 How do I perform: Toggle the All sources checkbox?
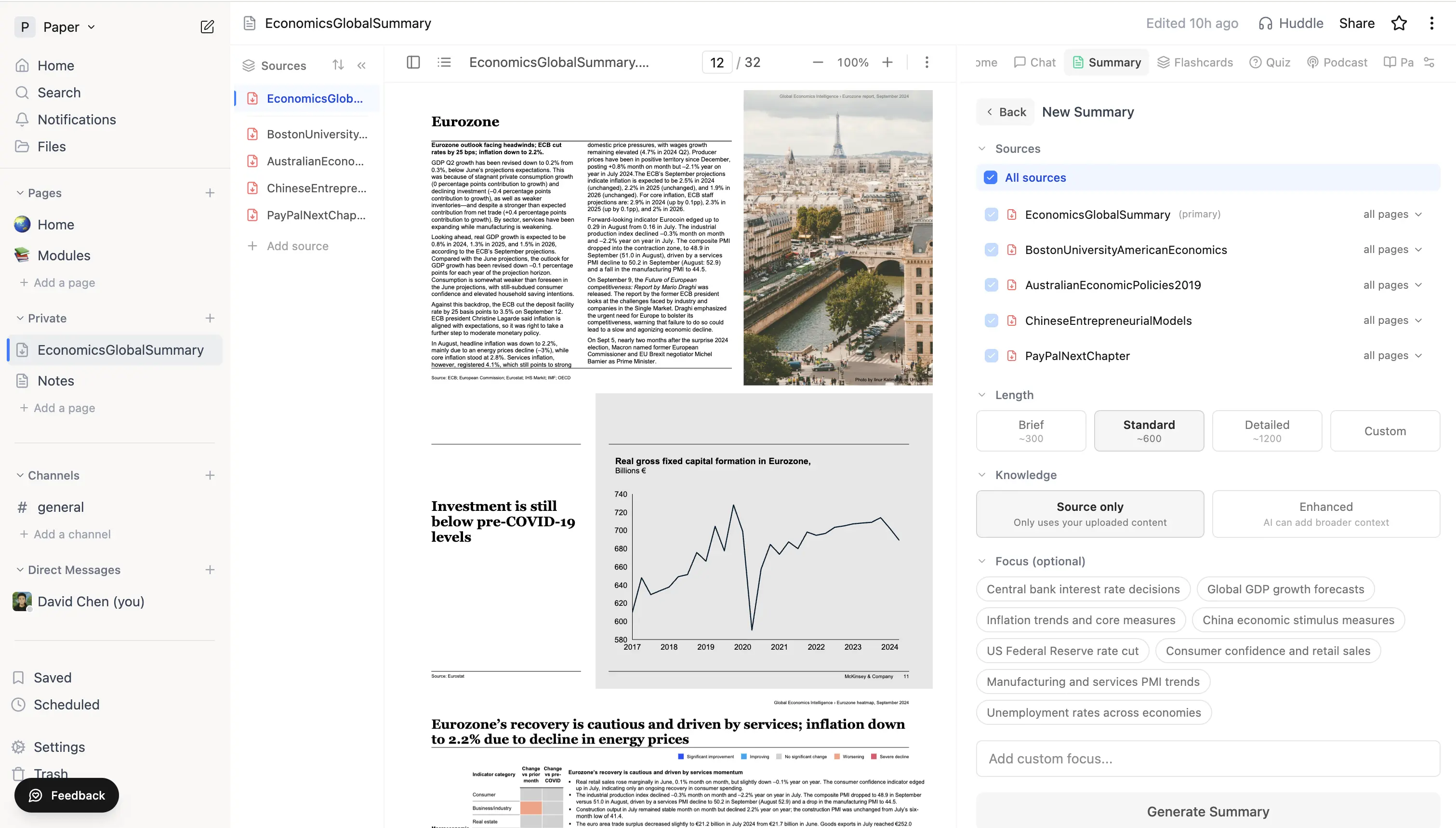point(991,177)
